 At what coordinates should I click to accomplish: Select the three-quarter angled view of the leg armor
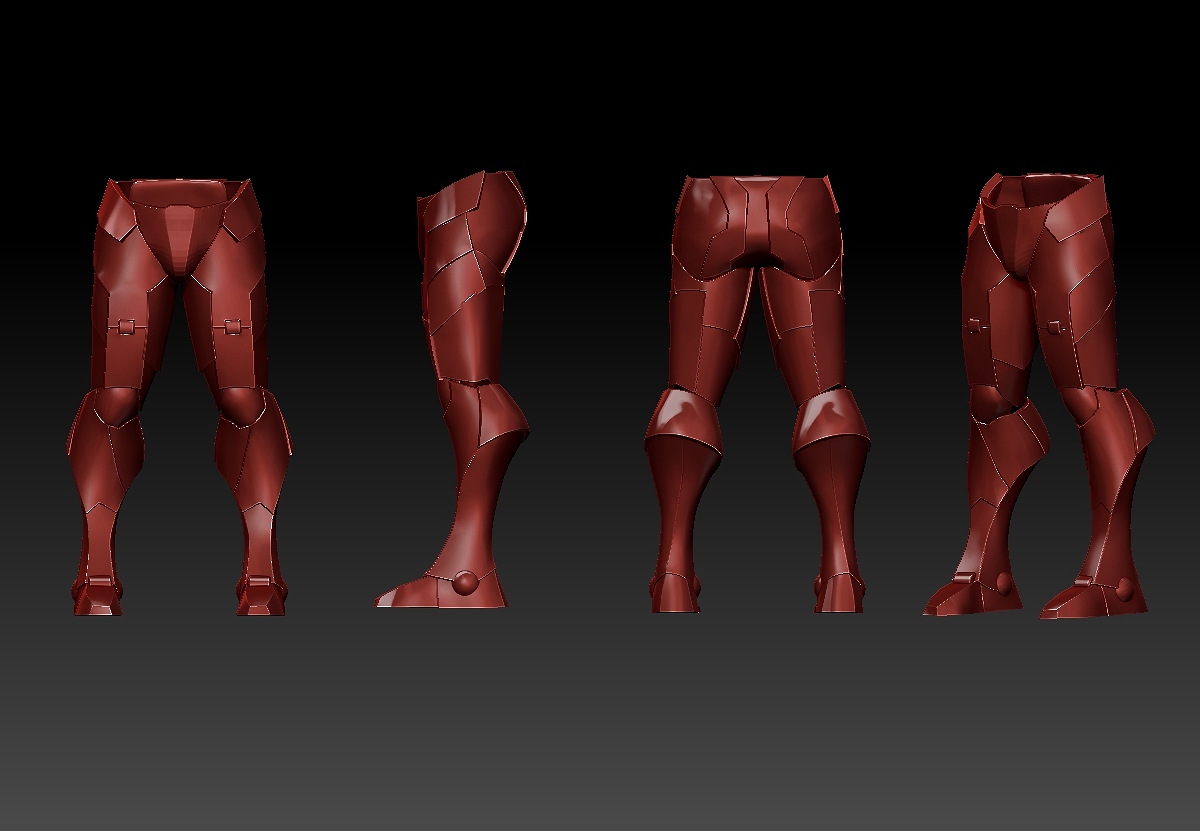pos(1039,395)
